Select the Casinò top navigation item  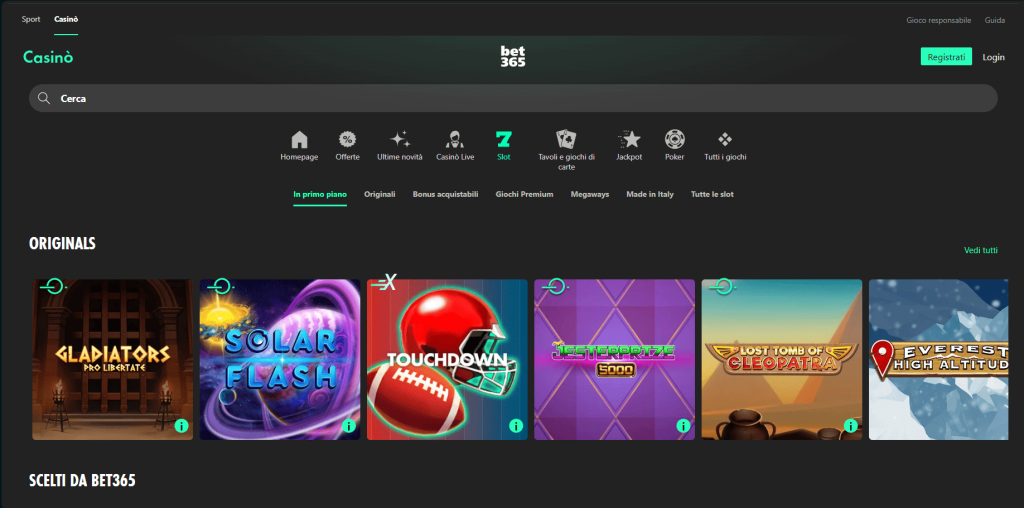tap(66, 20)
